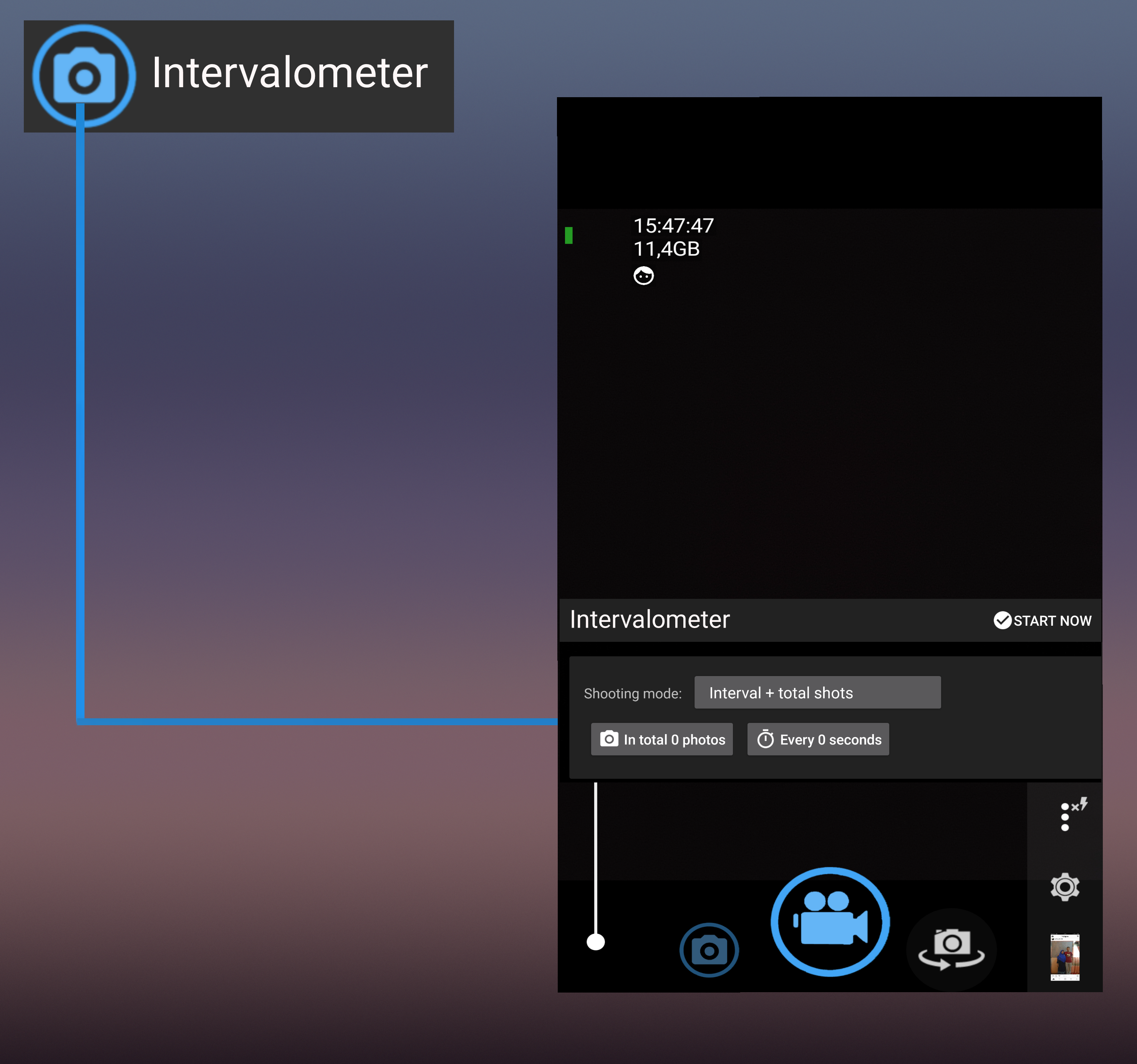Viewport: 1137px width, 1064px height.
Task: Click the large blue Intervalometer camera icon
Action: pos(84,76)
